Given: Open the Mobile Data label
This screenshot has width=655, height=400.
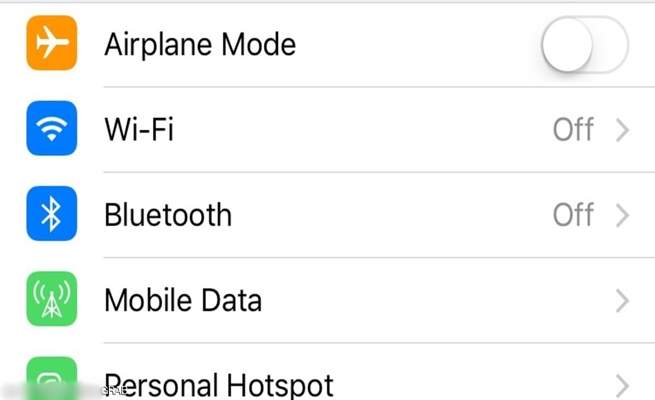Looking at the screenshot, I should (183, 300).
